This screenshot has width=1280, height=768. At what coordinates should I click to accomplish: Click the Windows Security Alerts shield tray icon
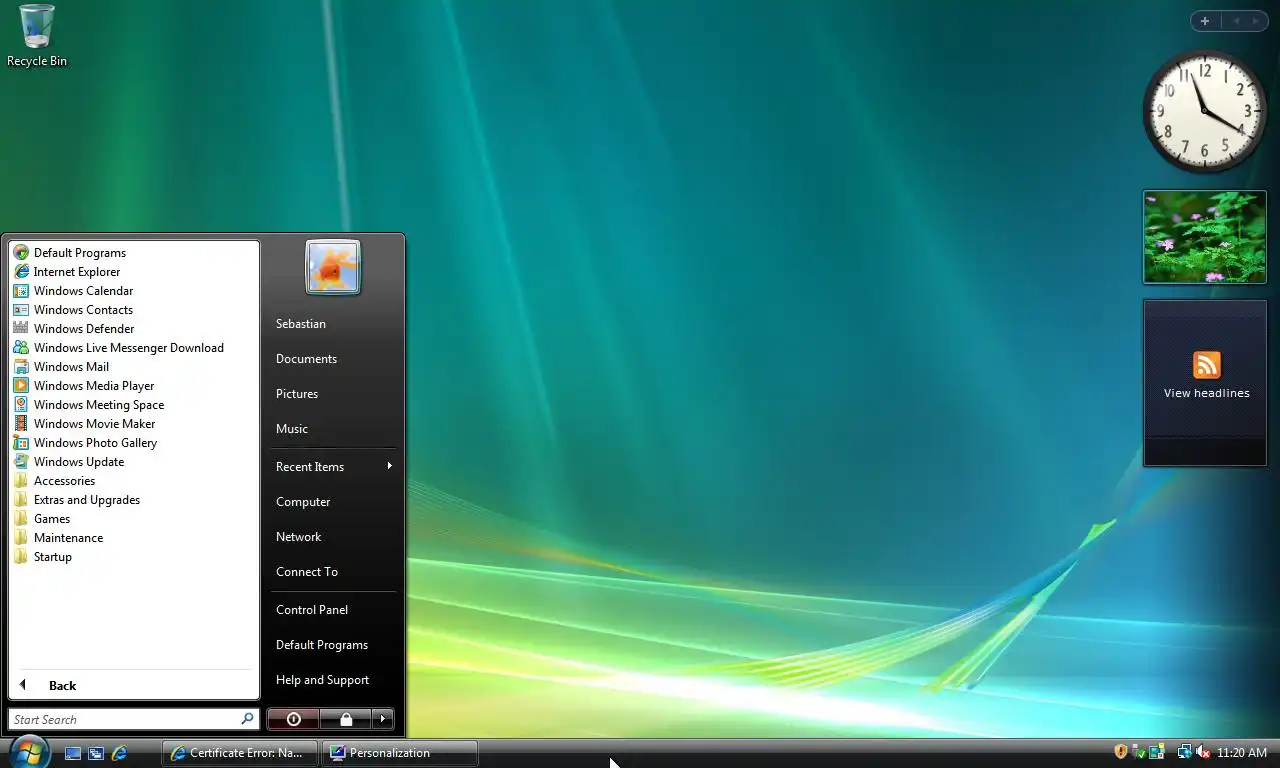(x=1121, y=752)
